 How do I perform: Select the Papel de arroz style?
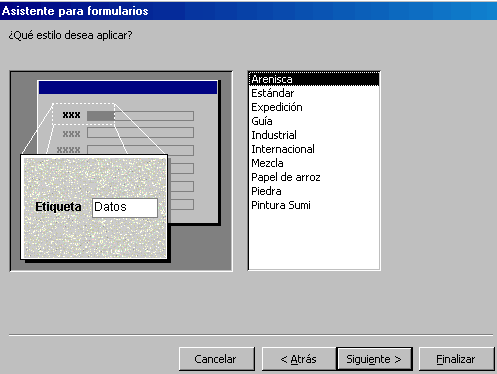click(314, 177)
